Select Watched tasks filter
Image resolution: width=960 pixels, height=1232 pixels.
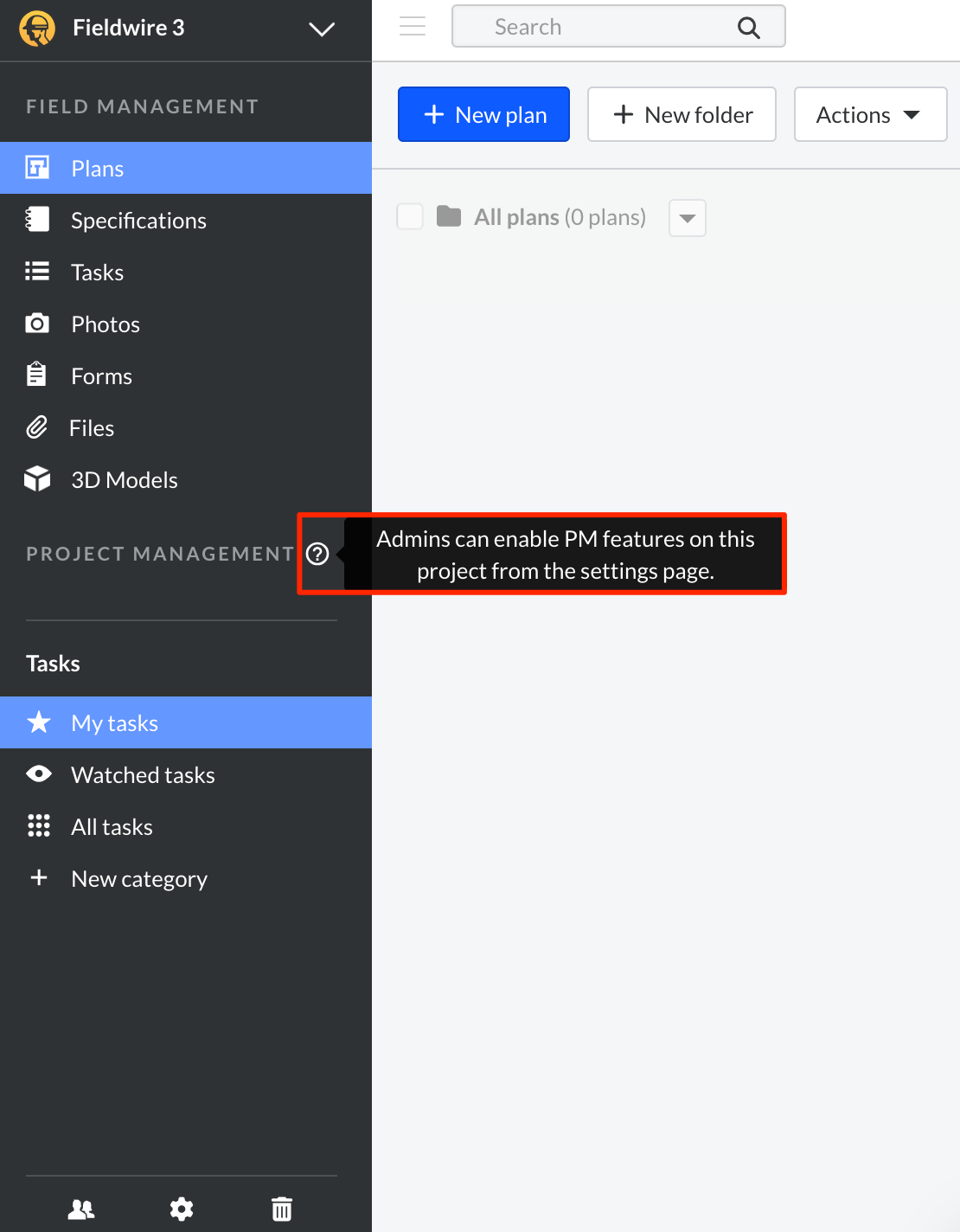pyautogui.click(x=143, y=775)
